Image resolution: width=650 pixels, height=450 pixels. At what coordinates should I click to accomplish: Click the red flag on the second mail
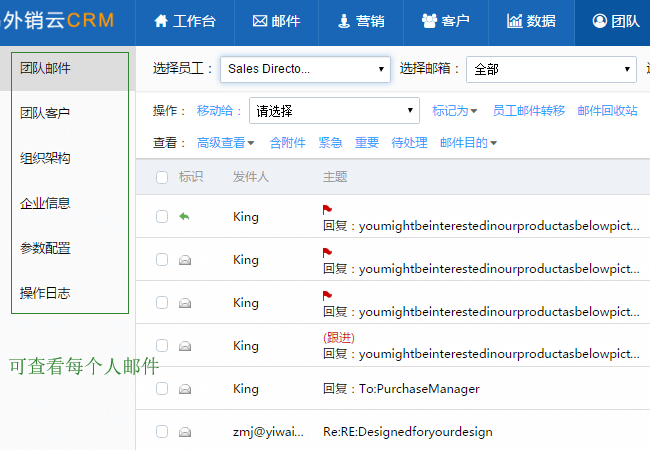point(327,252)
